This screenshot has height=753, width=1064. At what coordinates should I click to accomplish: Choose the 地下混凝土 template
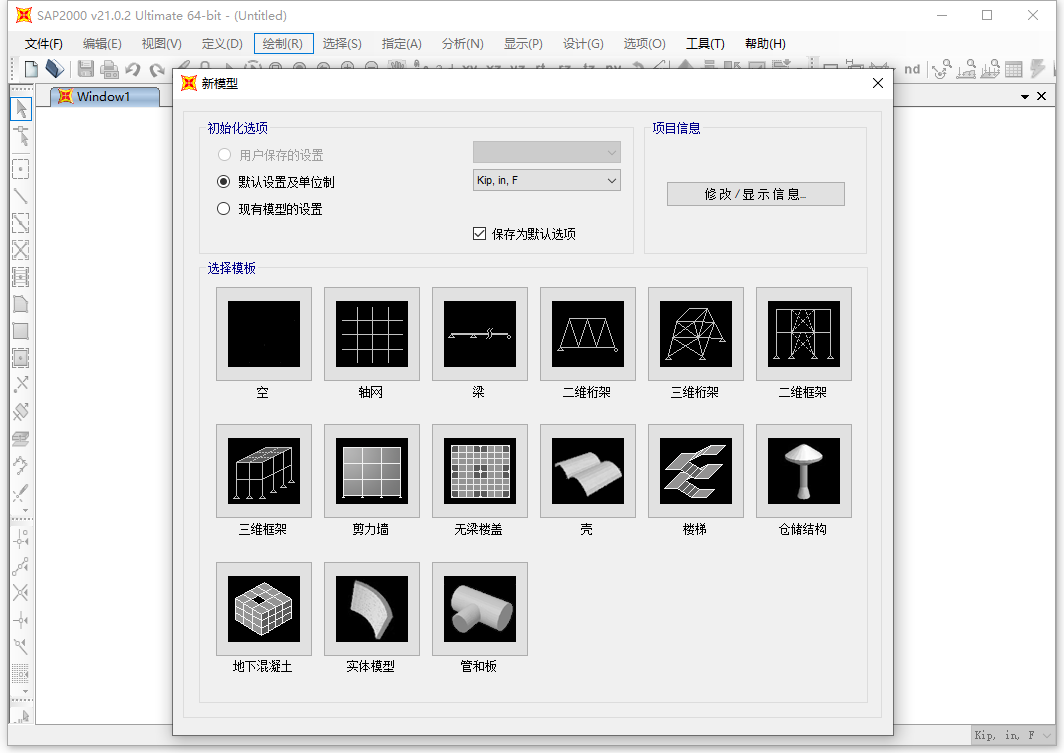[264, 609]
